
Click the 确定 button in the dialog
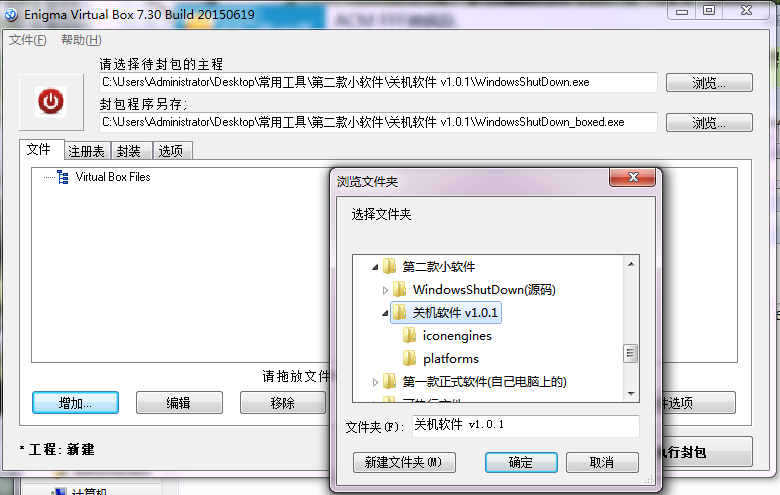click(521, 462)
